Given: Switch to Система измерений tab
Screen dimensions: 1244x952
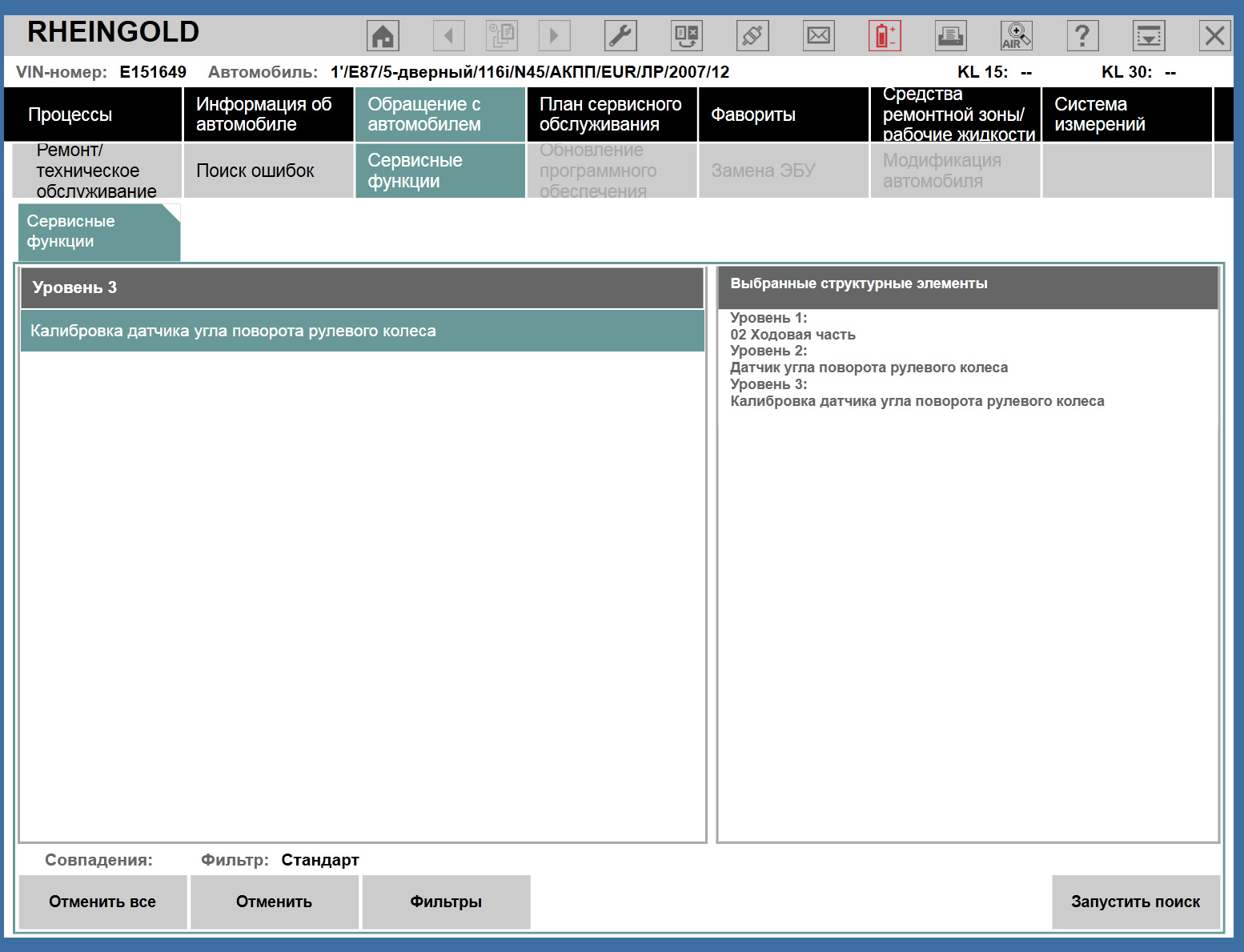Looking at the screenshot, I should 1127,114.
